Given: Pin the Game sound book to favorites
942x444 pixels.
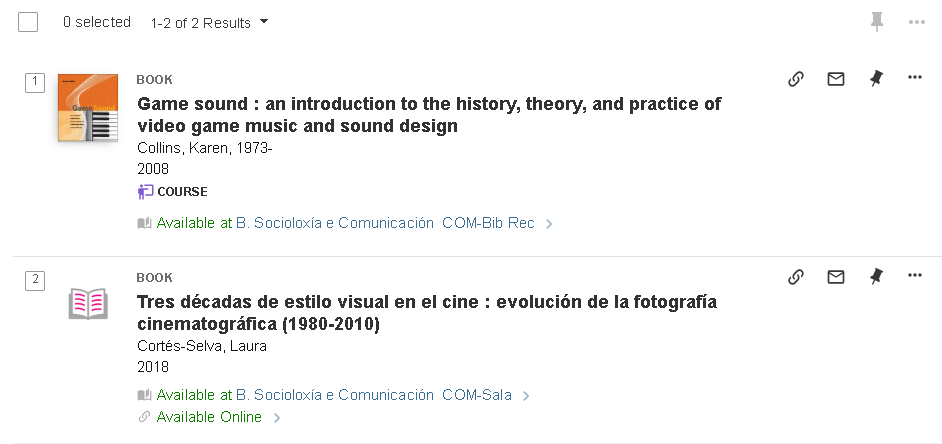Looking at the screenshot, I should [876, 79].
